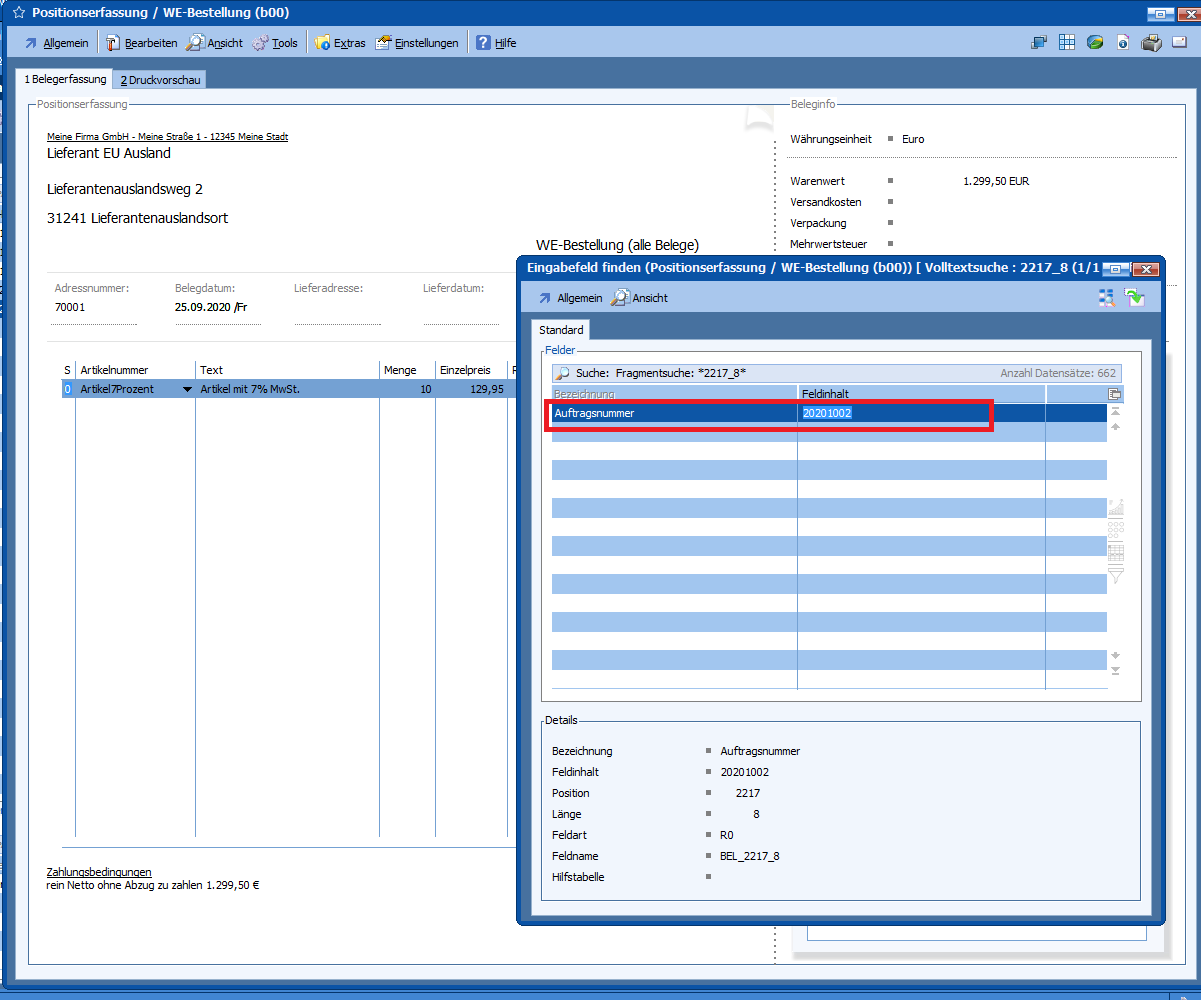
Task: Open the document info icon
Action: pyautogui.click(x=1123, y=43)
